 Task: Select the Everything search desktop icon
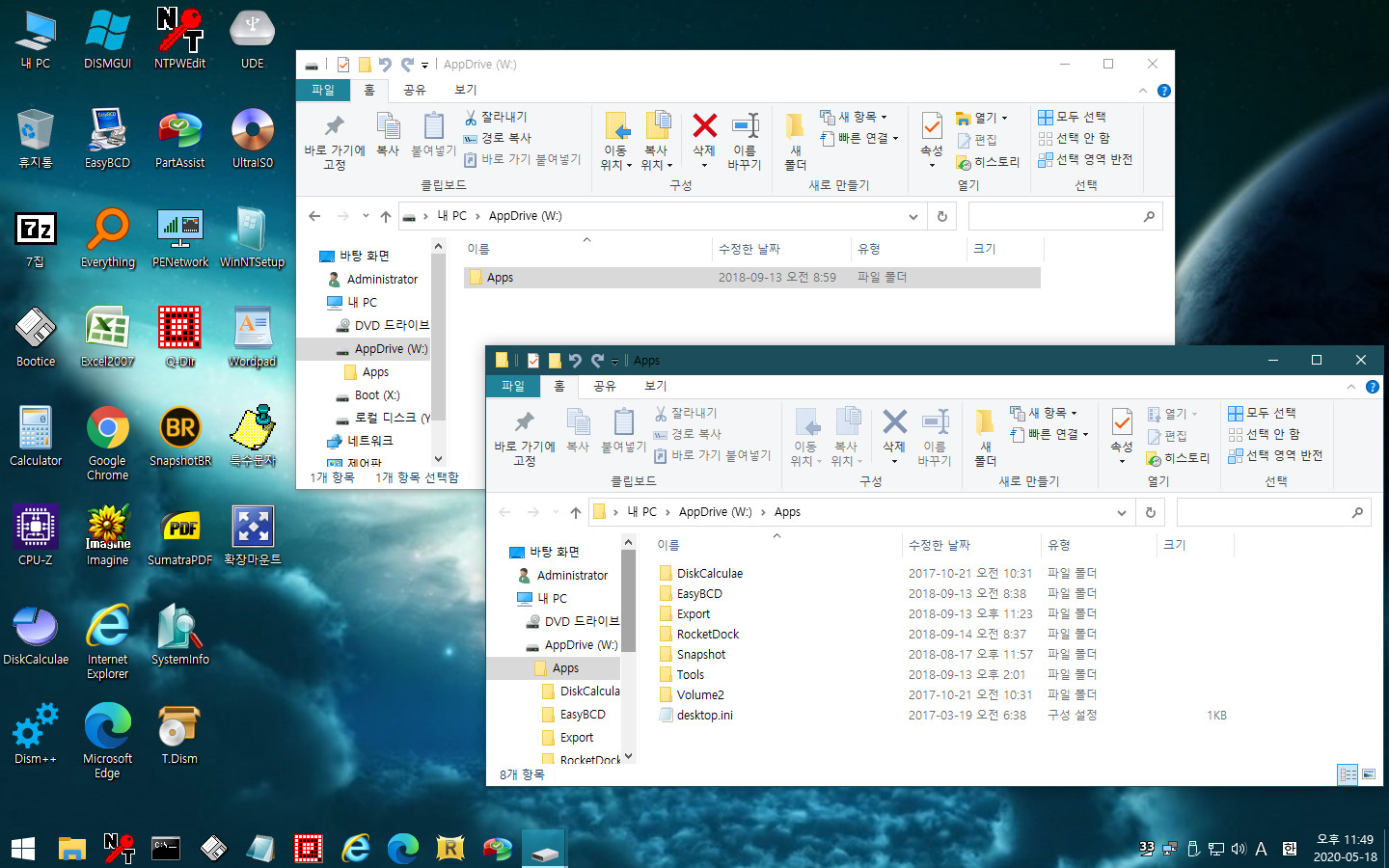tap(107, 238)
